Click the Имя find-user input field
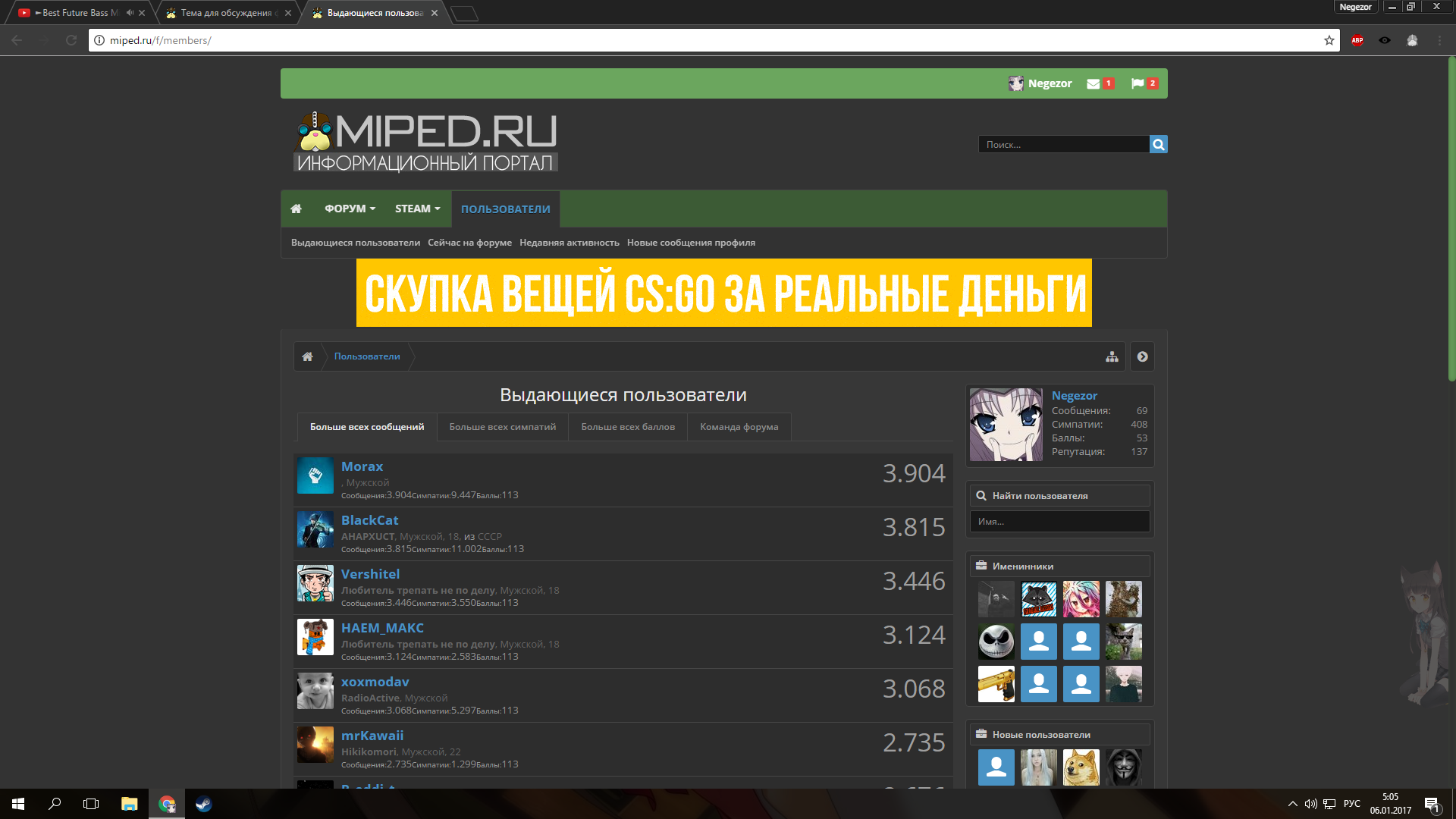Viewport: 1456px width, 819px height. (x=1059, y=522)
